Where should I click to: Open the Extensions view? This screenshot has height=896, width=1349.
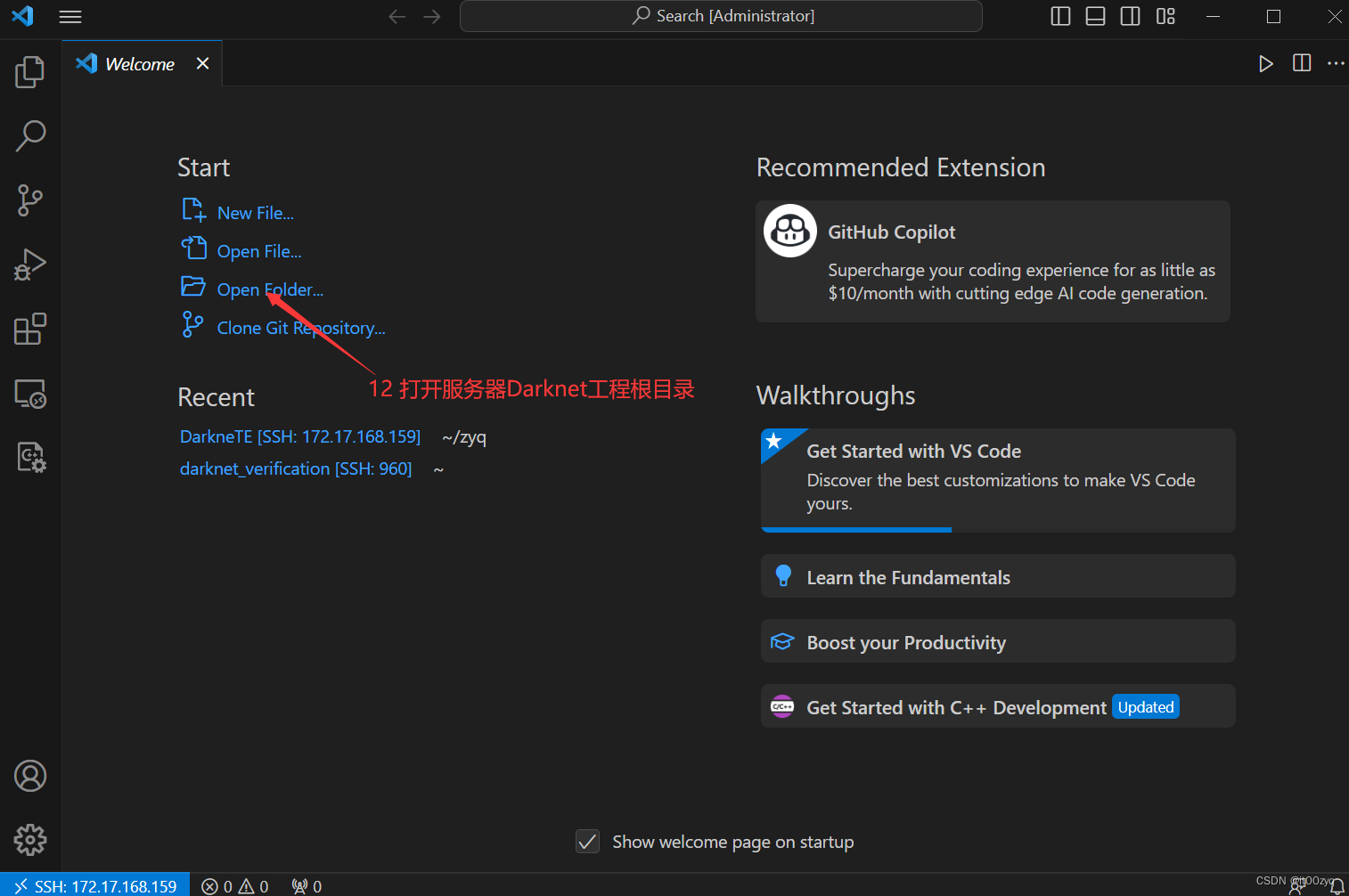30,329
